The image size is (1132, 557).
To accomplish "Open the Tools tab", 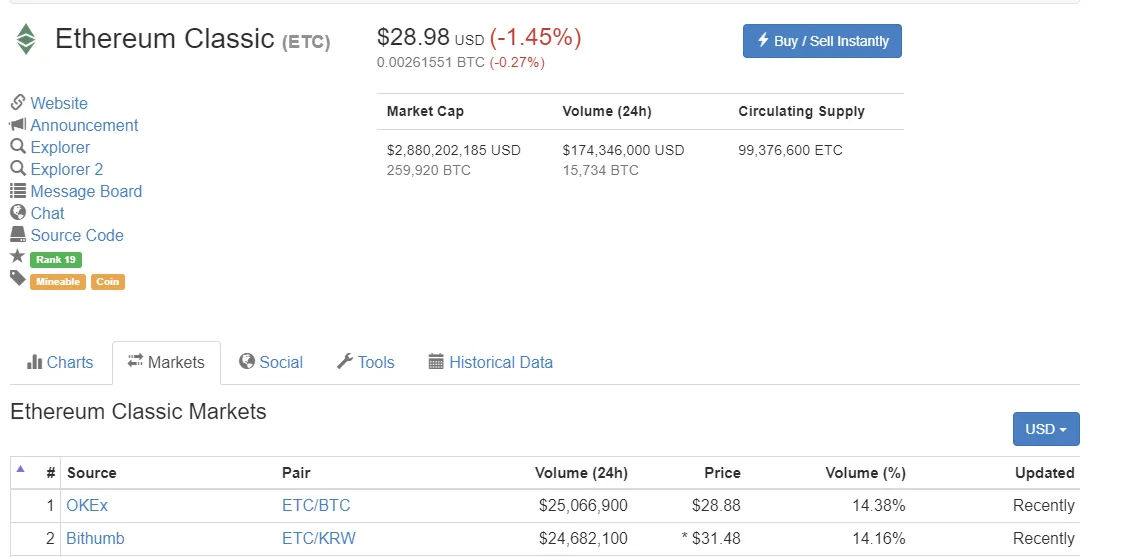I will pos(366,362).
